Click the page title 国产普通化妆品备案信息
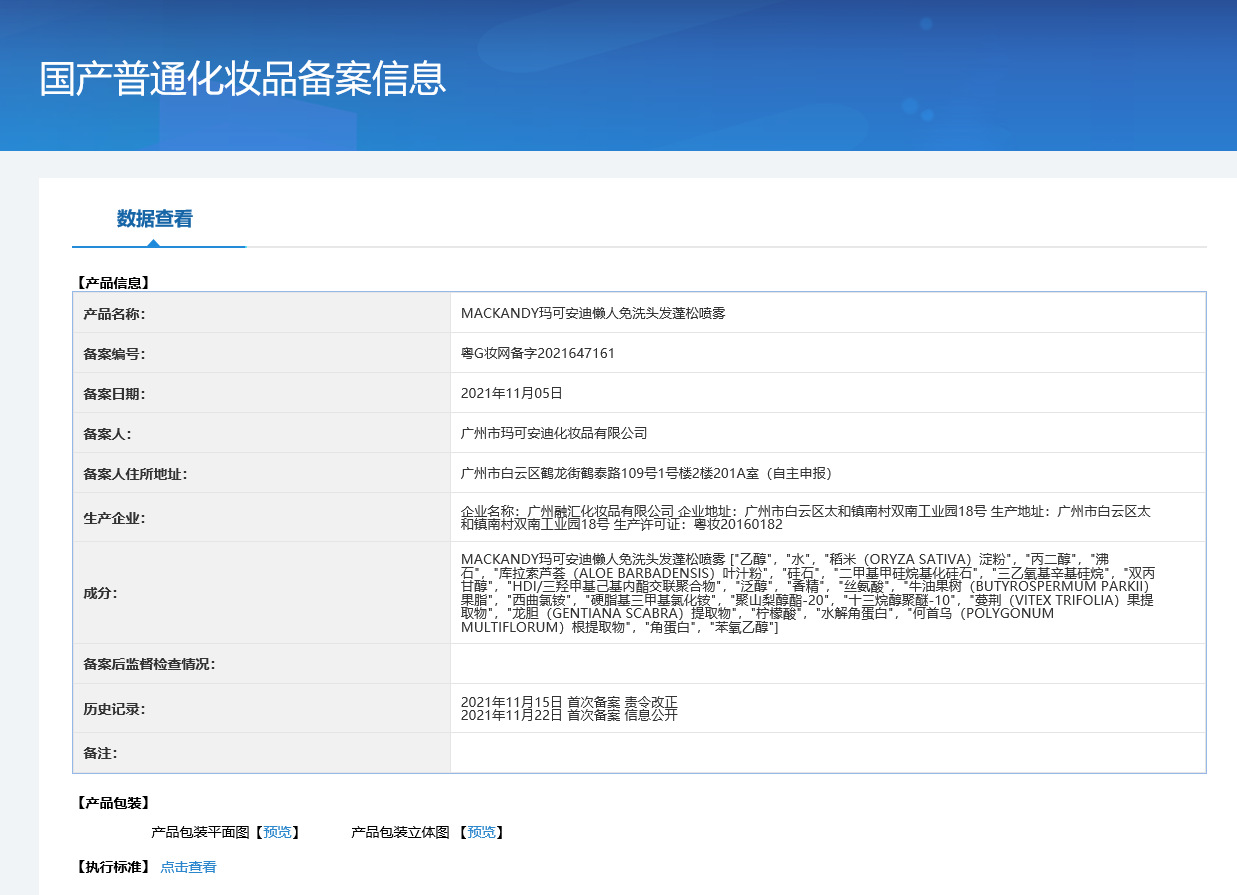 click(242, 79)
